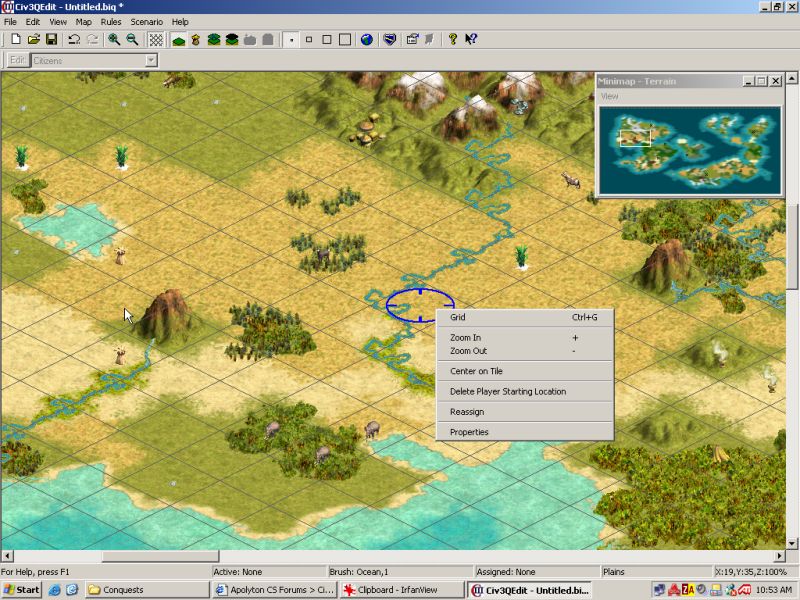Viewport: 800px width, 600px height.
Task: Save the scenario with the floppy disk icon
Action: pyautogui.click(x=50, y=40)
